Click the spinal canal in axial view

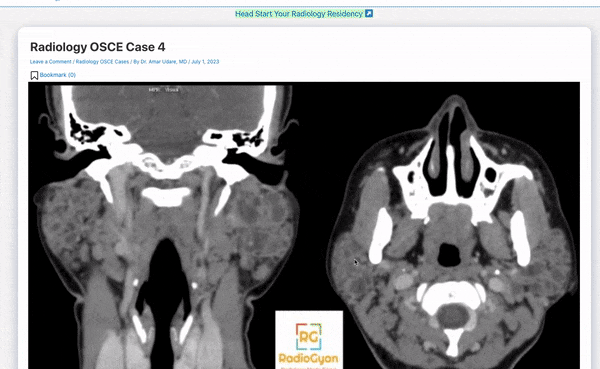click(x=453, y=317)
